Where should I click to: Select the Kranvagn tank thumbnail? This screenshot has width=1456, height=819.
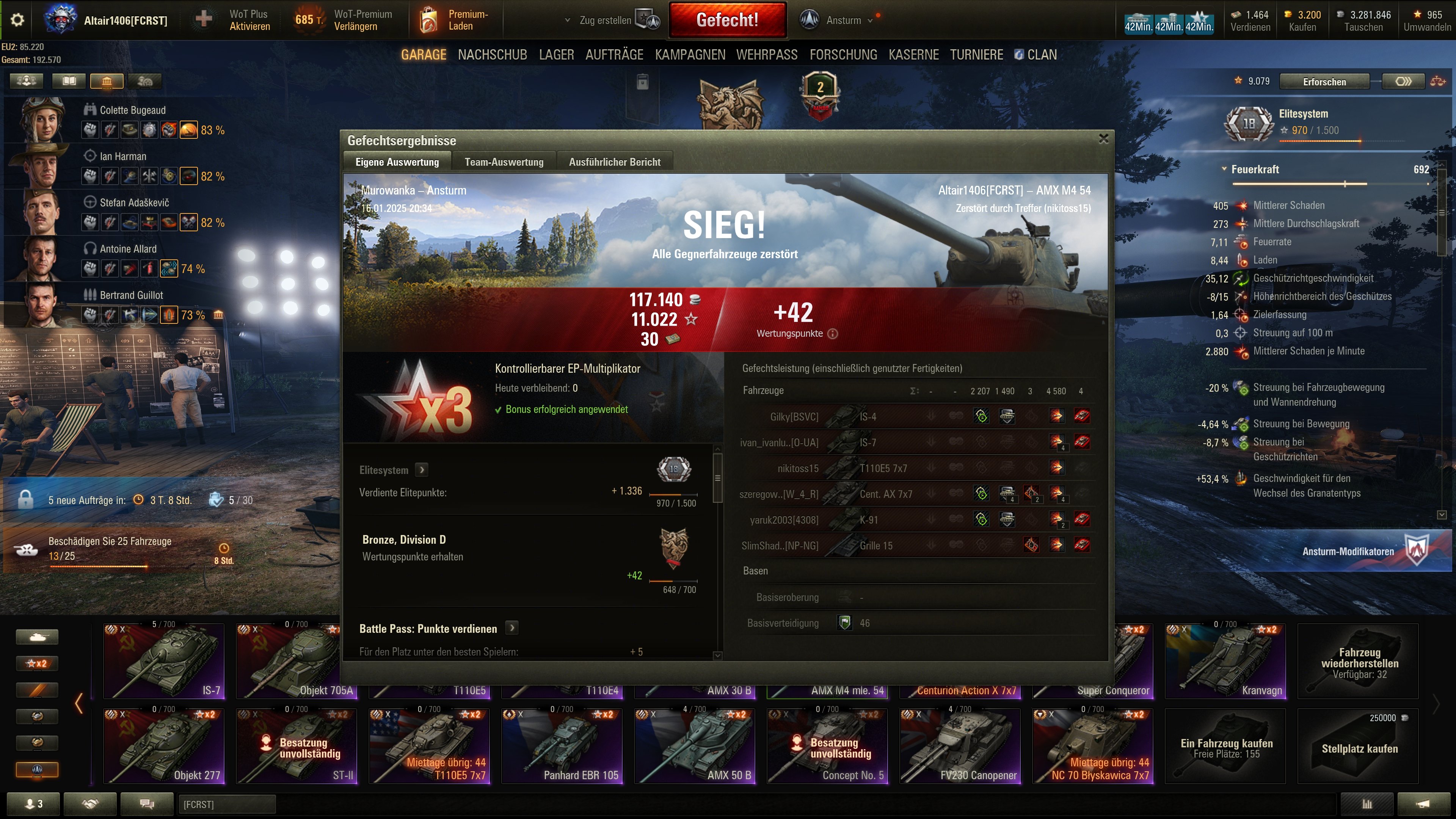(1225, 661)
